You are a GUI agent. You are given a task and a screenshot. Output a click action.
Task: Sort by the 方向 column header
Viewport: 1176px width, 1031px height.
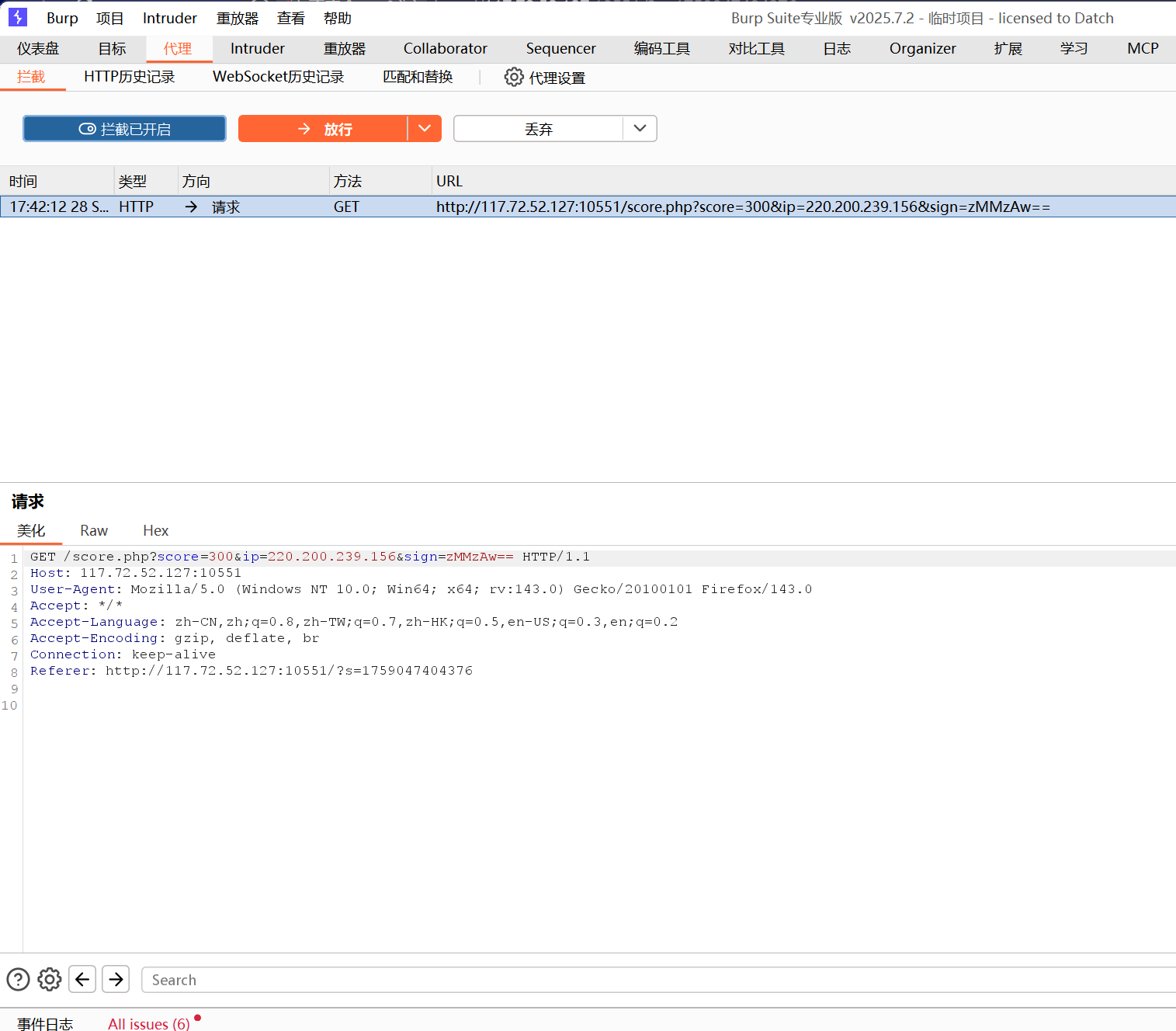point(254,181)
